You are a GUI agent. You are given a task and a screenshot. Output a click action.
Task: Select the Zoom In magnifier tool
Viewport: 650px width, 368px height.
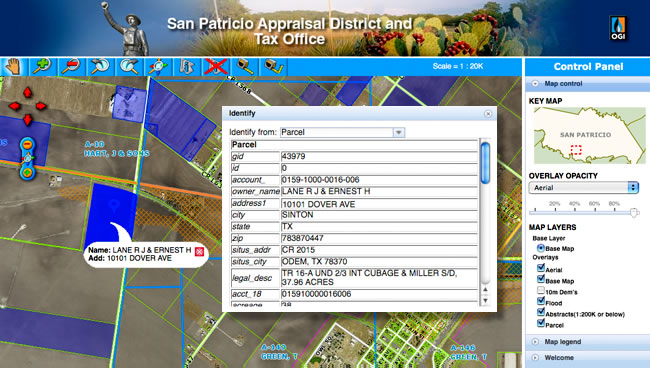42,66
